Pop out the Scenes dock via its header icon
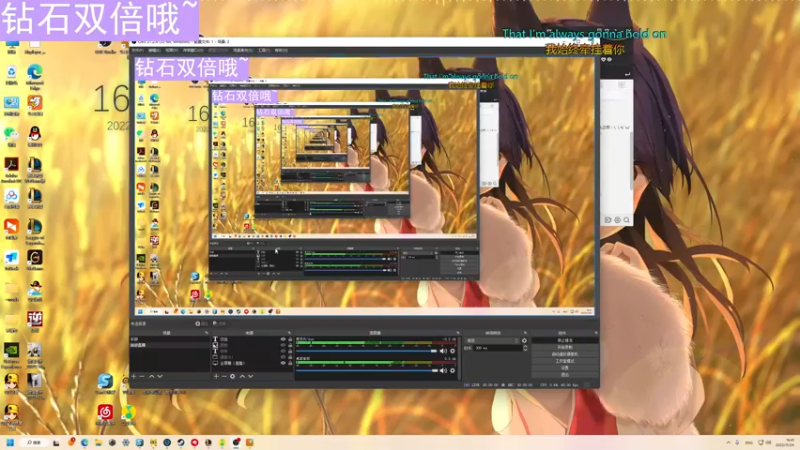The width and height of the screenshot is (800, 450). (206, 333)
